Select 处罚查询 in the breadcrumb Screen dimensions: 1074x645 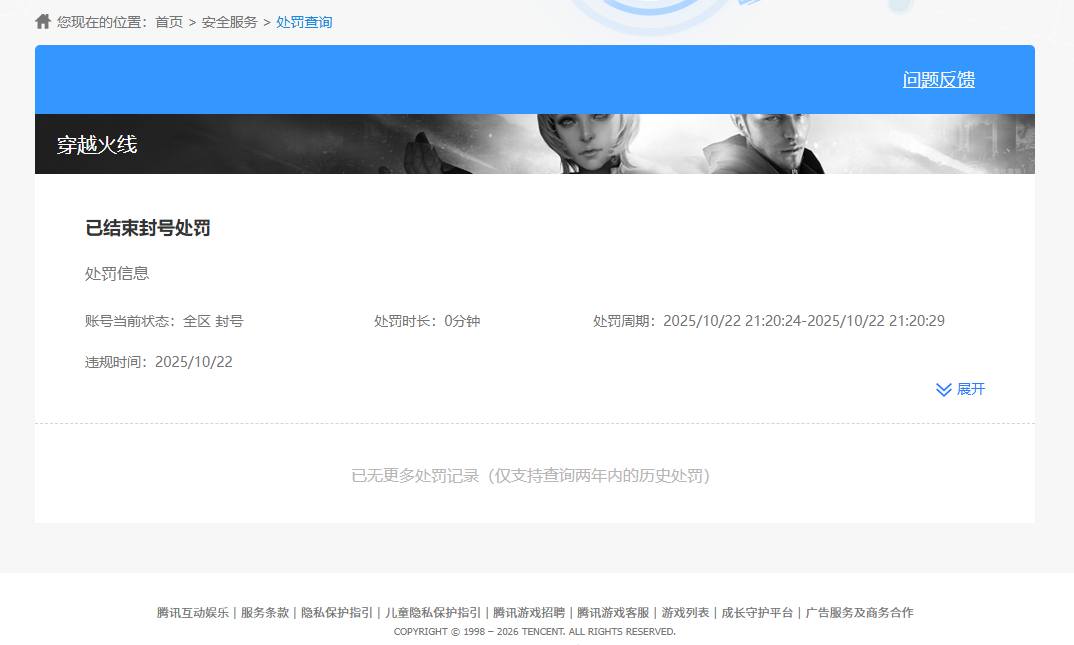pos(304,21)
